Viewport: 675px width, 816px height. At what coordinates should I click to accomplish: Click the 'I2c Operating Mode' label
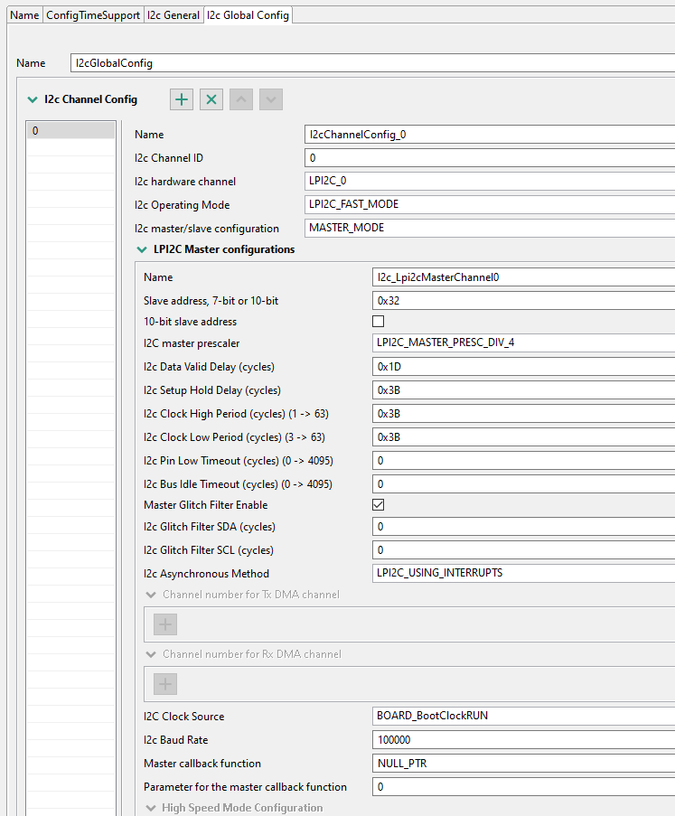point(182,205)
